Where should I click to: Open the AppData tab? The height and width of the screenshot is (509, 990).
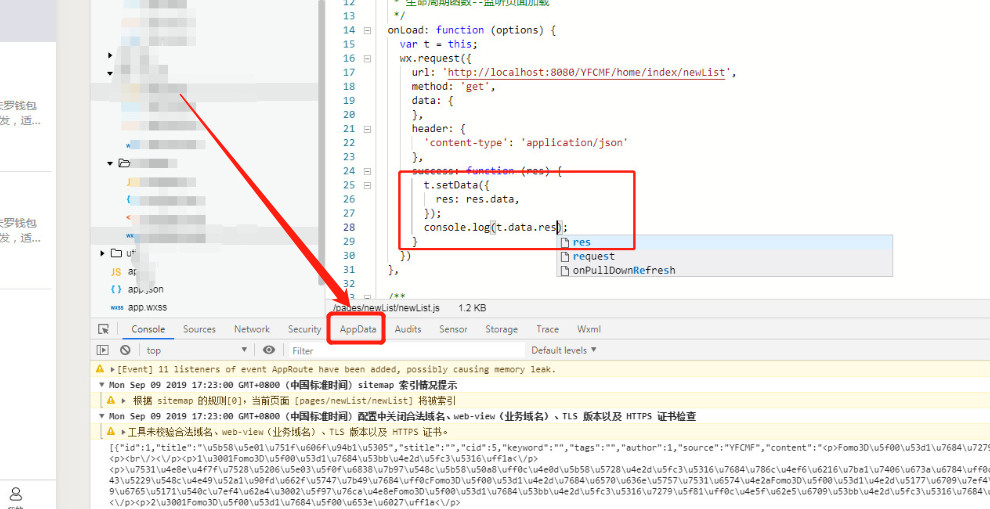point(357,329)
